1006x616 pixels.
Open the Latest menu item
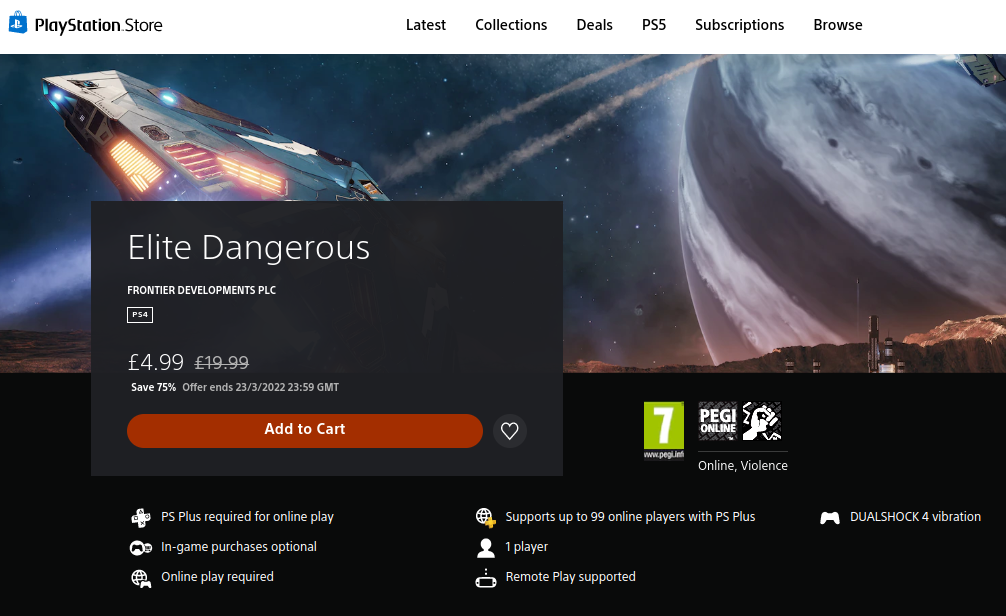point(425,25)
